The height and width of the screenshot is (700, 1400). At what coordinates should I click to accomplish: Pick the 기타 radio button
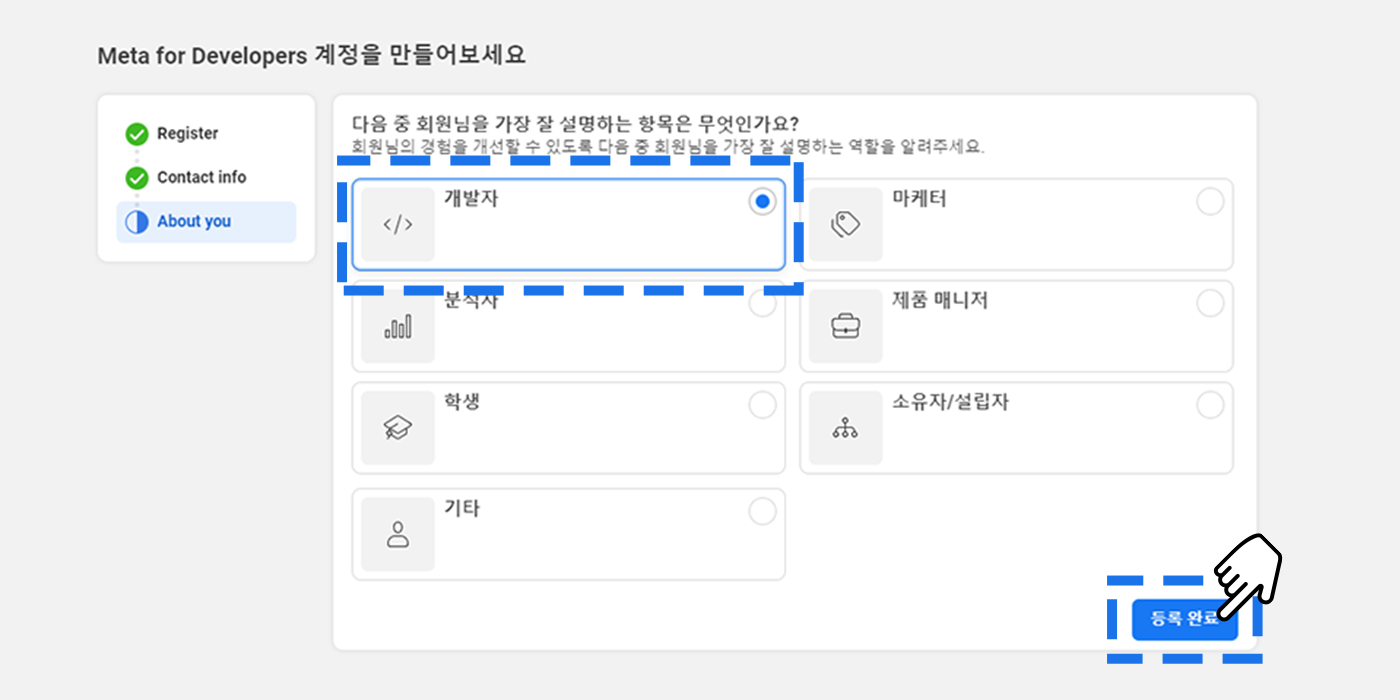[x=763, y=512]
